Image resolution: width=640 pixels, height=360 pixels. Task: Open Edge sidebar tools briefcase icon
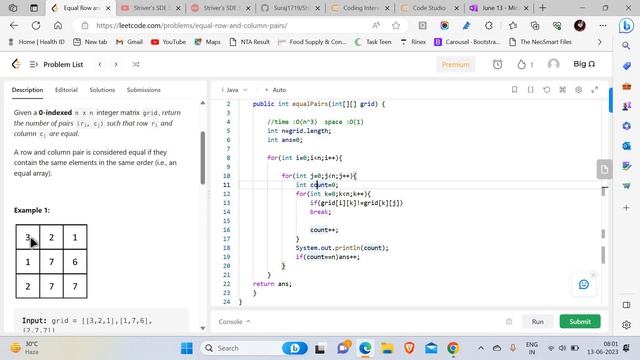(x=627, y=86)
